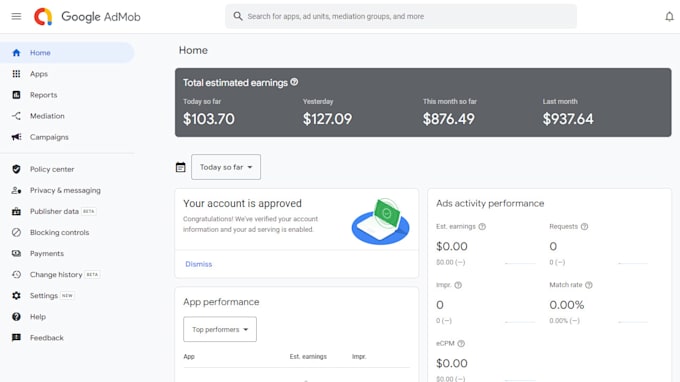Show help for Match rate metric
The image size is (680, 382).
(588, 285)
